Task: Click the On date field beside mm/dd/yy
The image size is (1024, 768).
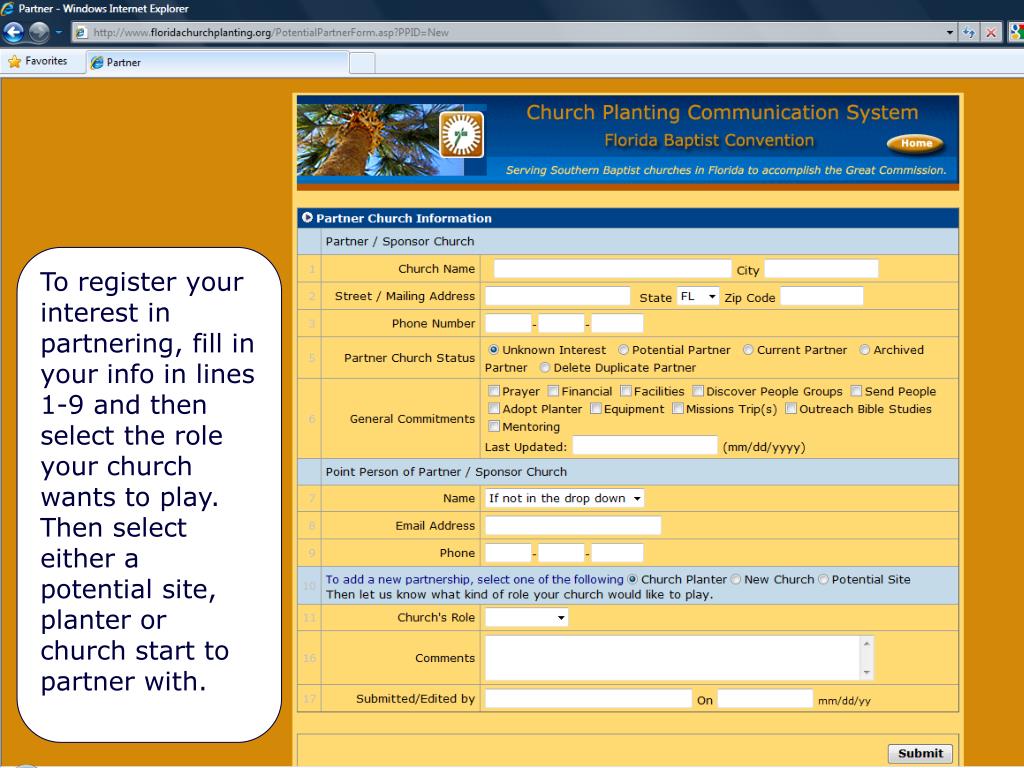Action: point(765,698)
